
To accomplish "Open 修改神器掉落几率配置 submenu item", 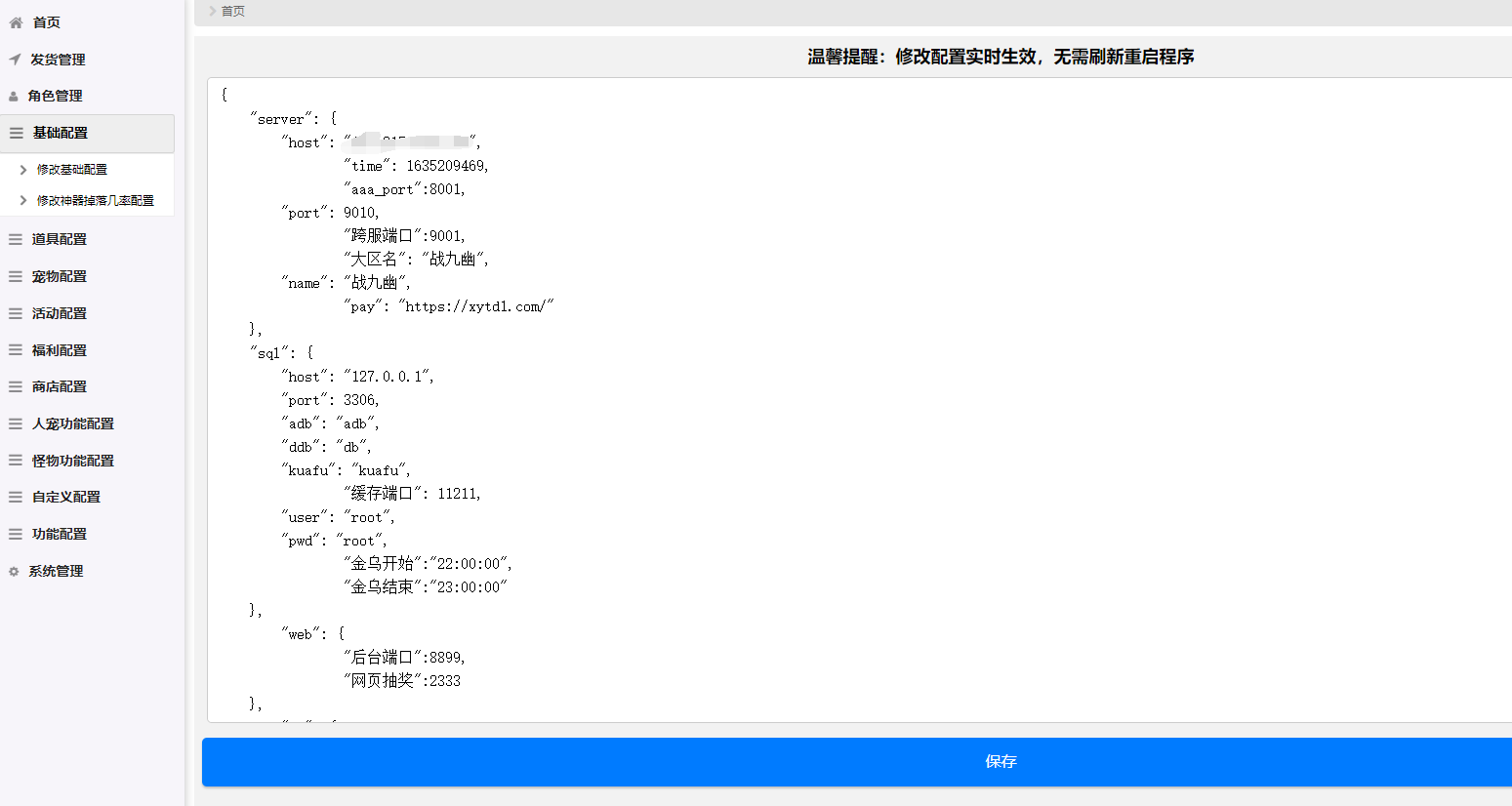I will [96, 201].
